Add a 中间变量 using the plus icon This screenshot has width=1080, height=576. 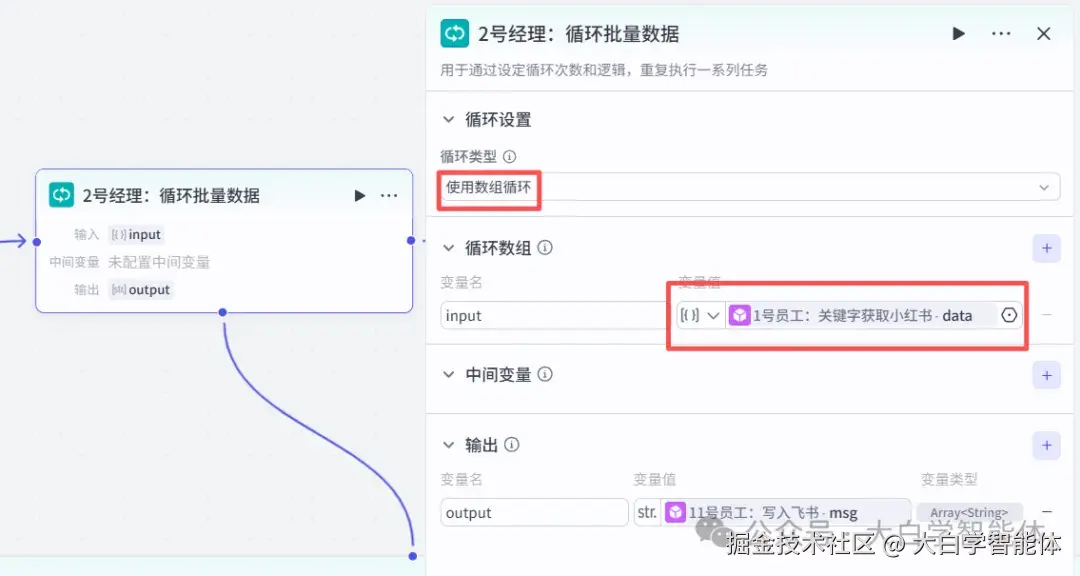click(1046, 375)
